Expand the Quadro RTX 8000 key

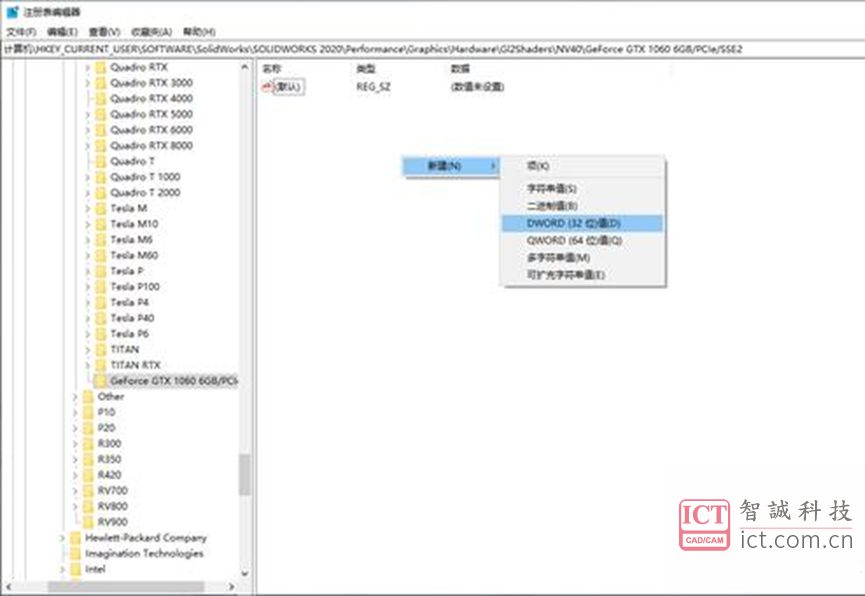click(88, 146)
